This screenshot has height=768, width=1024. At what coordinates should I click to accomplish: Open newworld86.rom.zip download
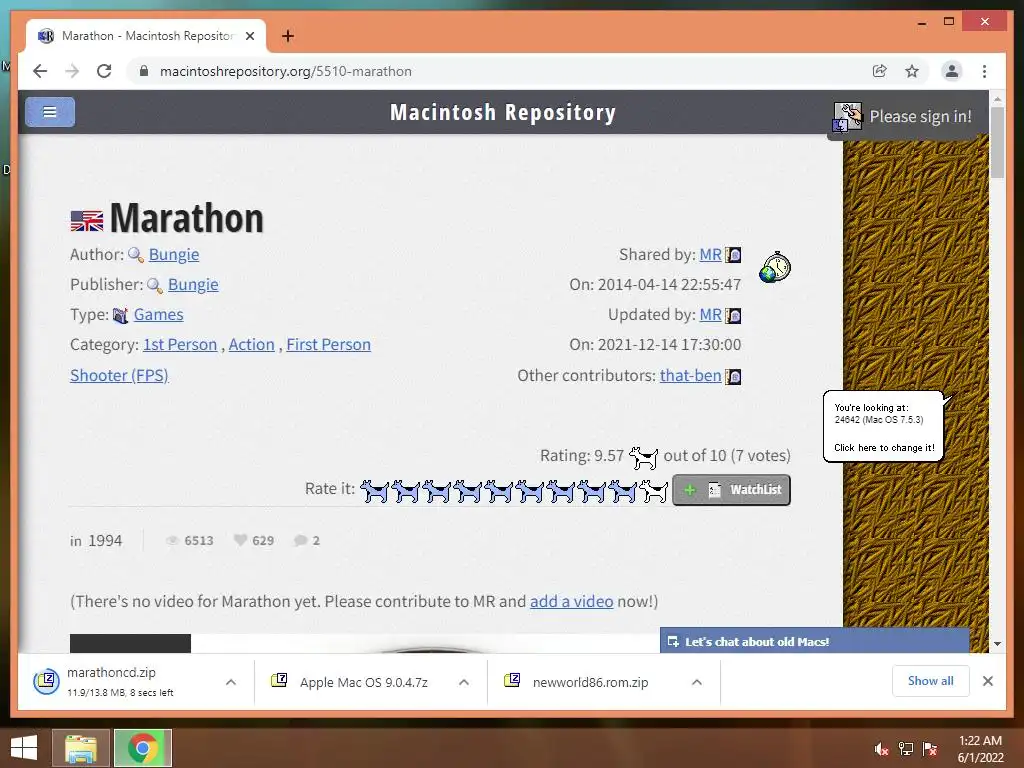pos(590,682)
